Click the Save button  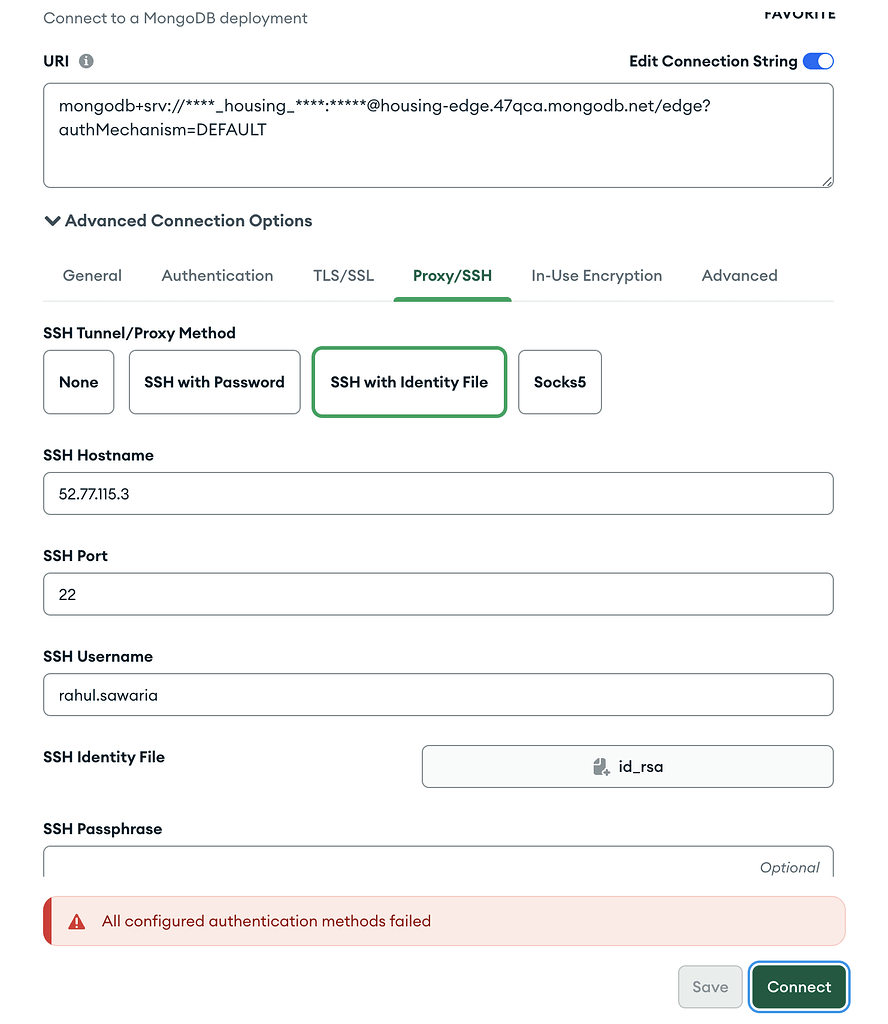point(710,987)
